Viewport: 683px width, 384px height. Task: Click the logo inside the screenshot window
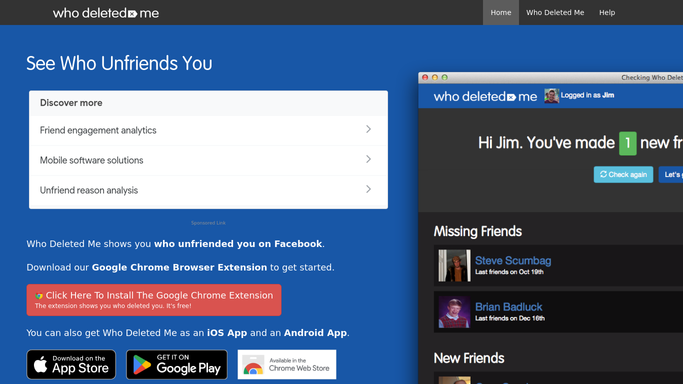tap(485, 96)
